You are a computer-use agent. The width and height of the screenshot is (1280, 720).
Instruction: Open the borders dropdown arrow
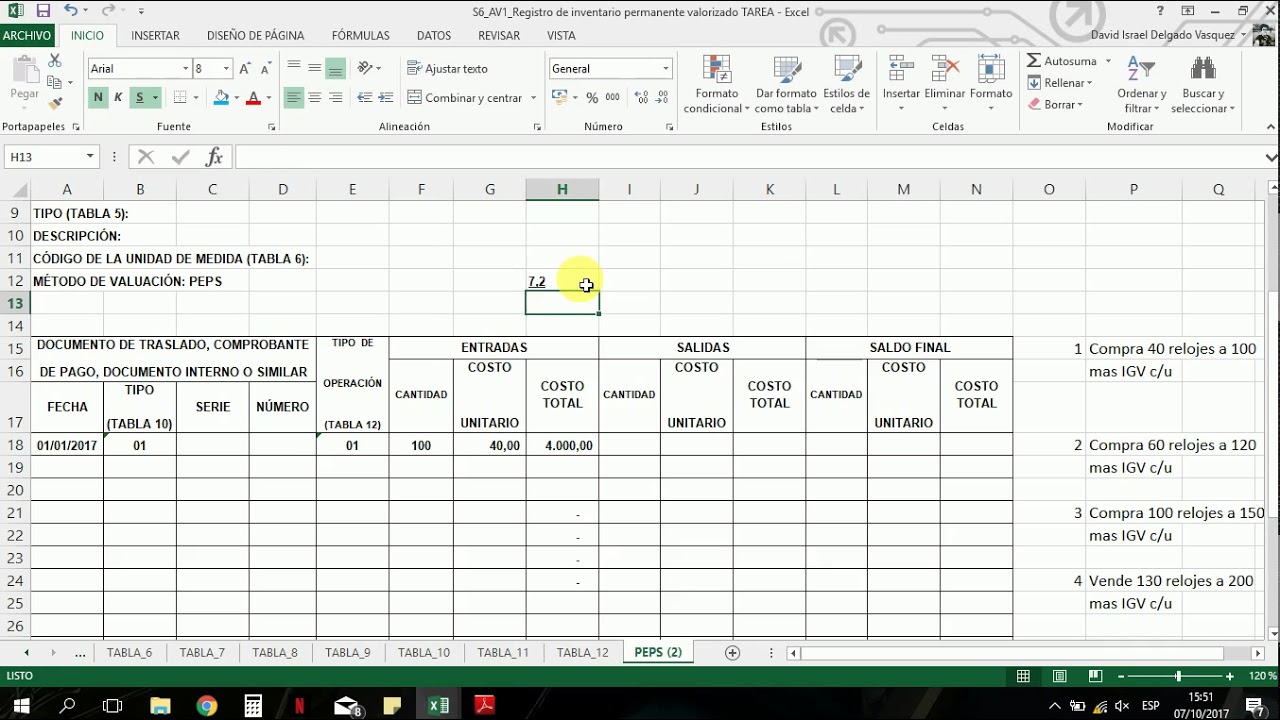click(196, 98)
